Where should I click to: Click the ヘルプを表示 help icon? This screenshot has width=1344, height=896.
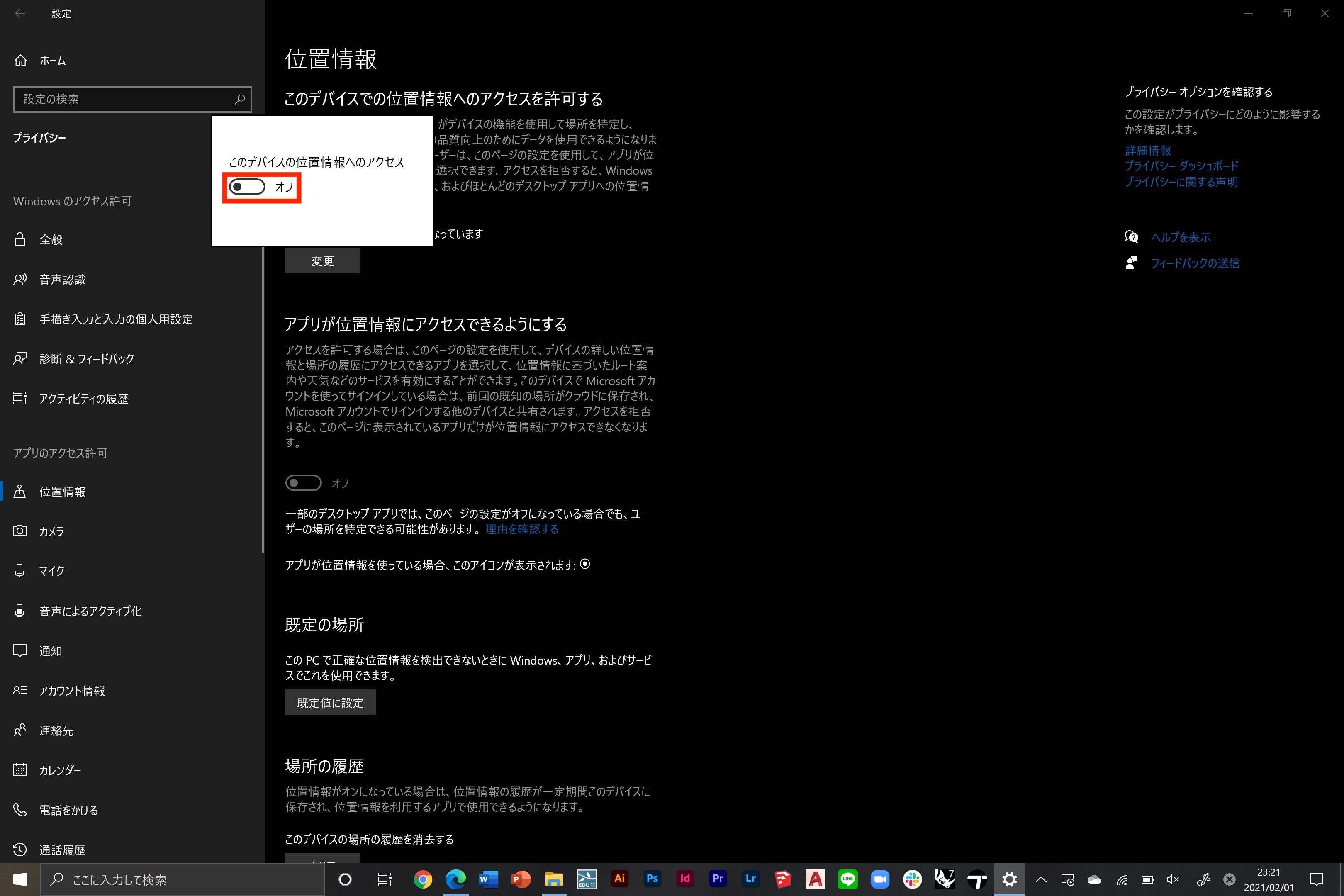1131,237
